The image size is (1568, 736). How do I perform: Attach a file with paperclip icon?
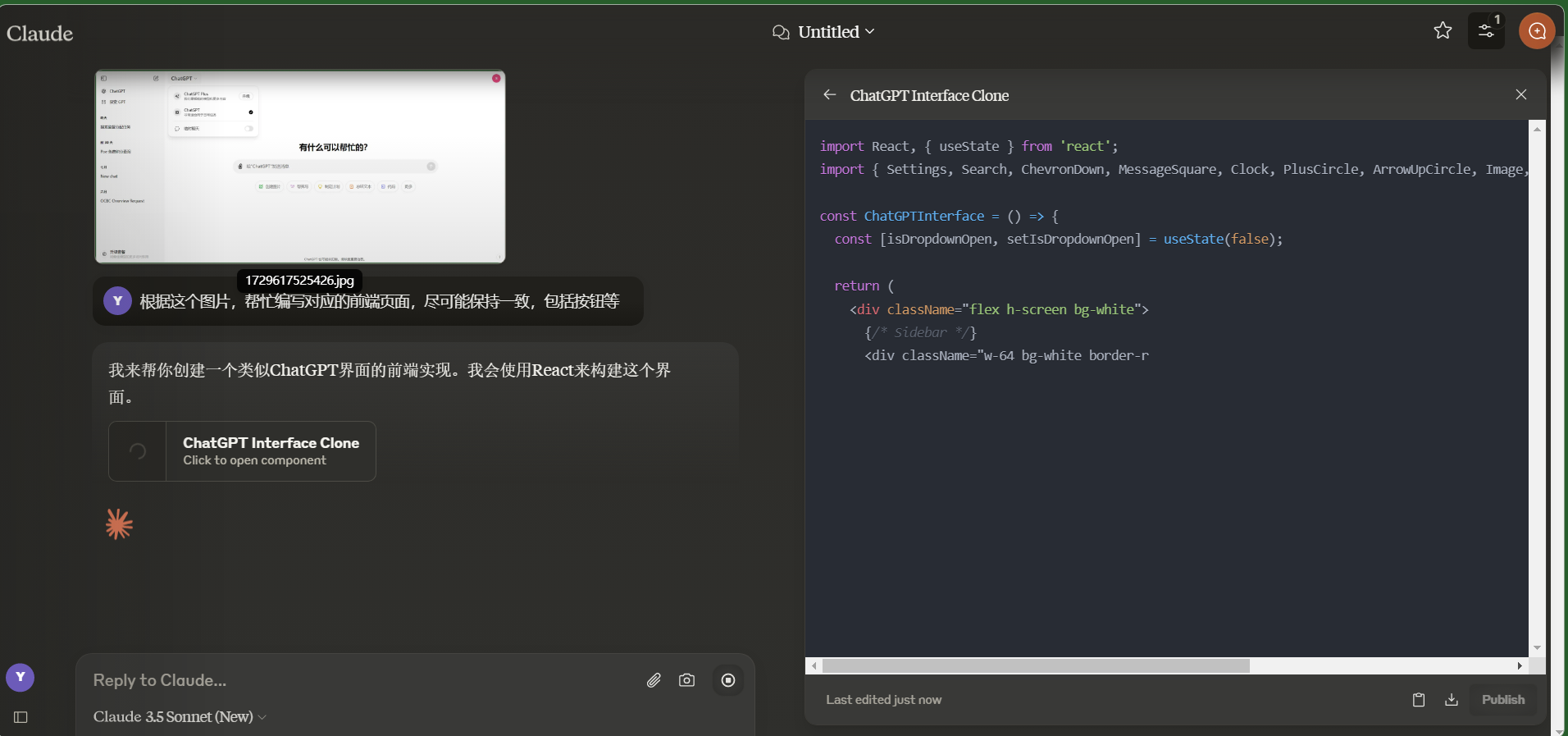pyautogui.click(x=654, y=680)
